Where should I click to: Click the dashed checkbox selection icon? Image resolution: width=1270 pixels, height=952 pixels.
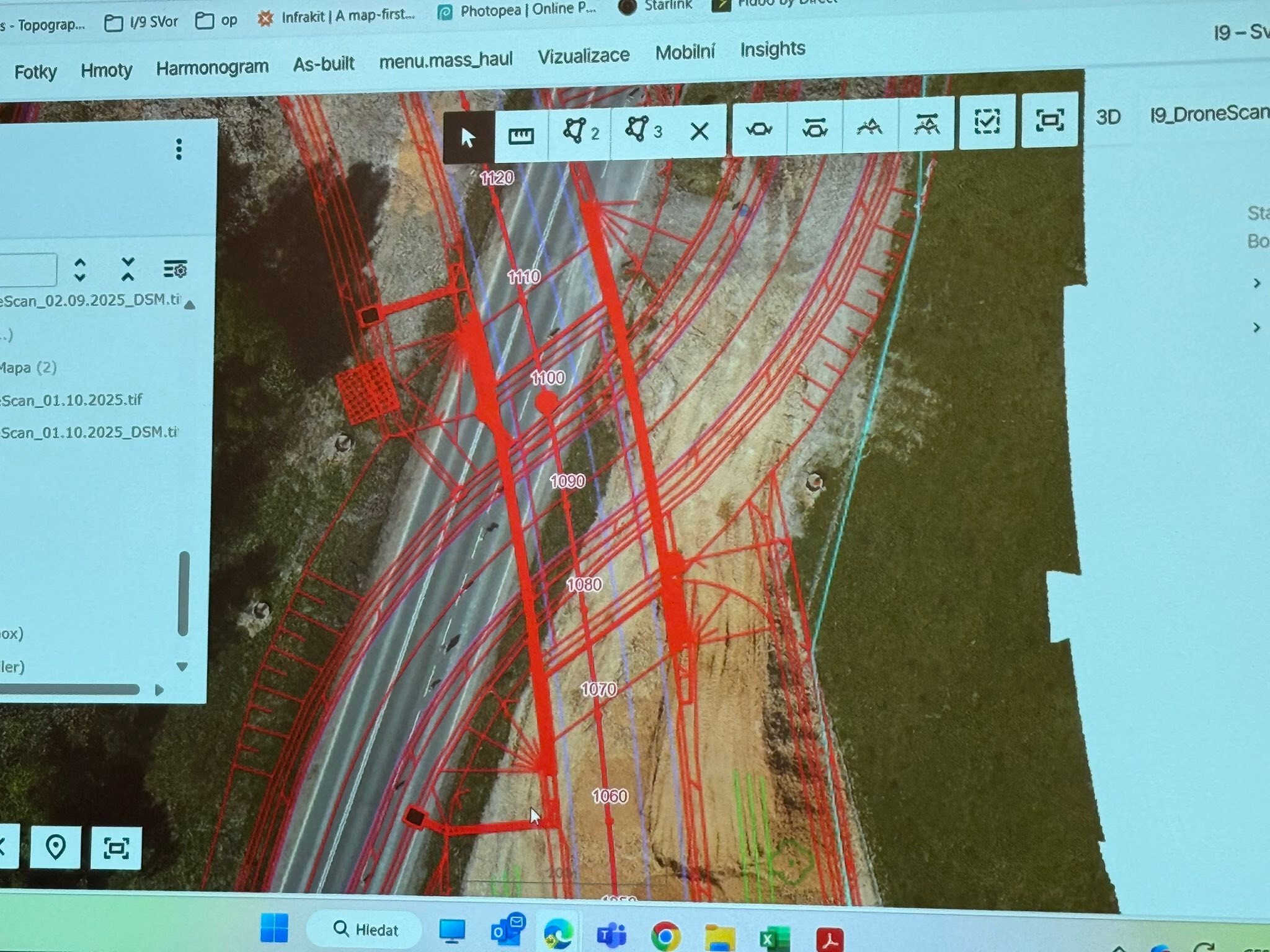(987, 121)
